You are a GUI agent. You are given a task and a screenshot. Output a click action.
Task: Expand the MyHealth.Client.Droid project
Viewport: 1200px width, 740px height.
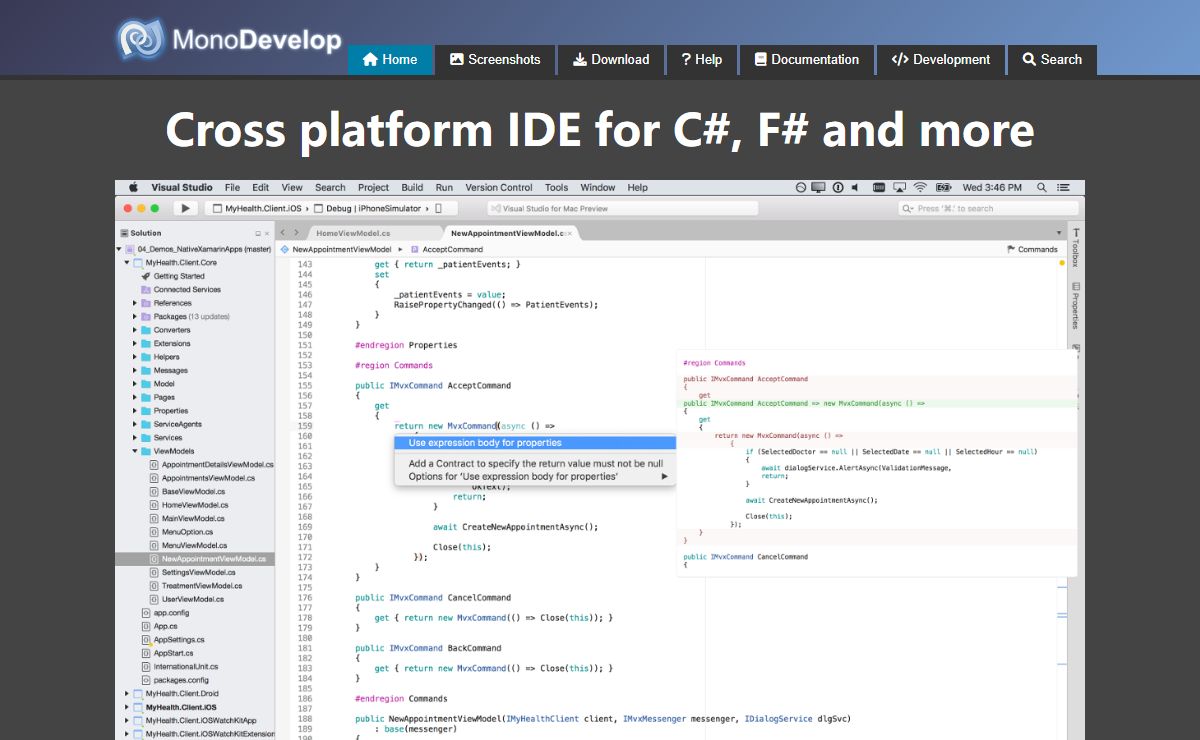pyautogui.click(x=126, y=693)
